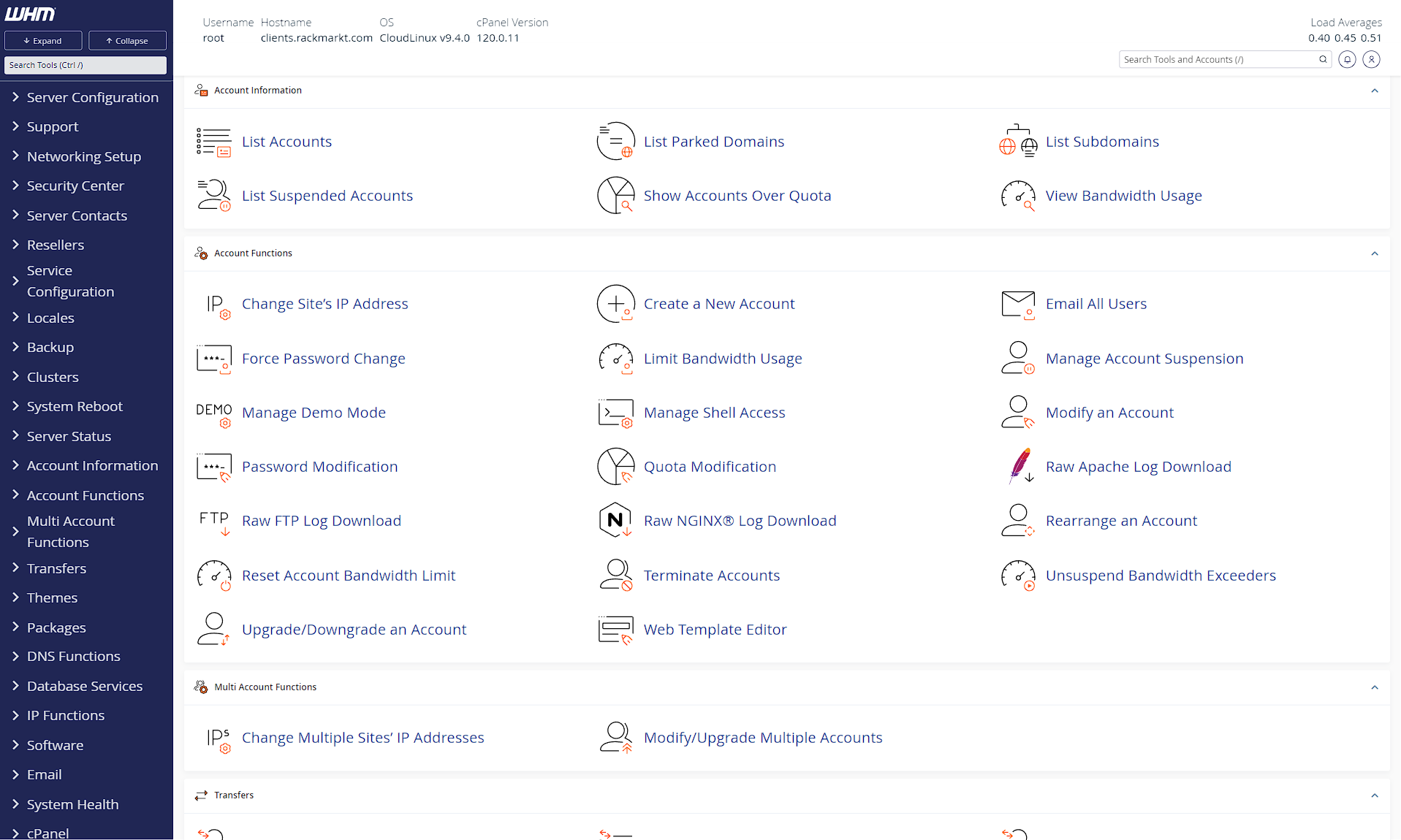
Task: Click the List Parked Domains icon
Action: (615, 142)
